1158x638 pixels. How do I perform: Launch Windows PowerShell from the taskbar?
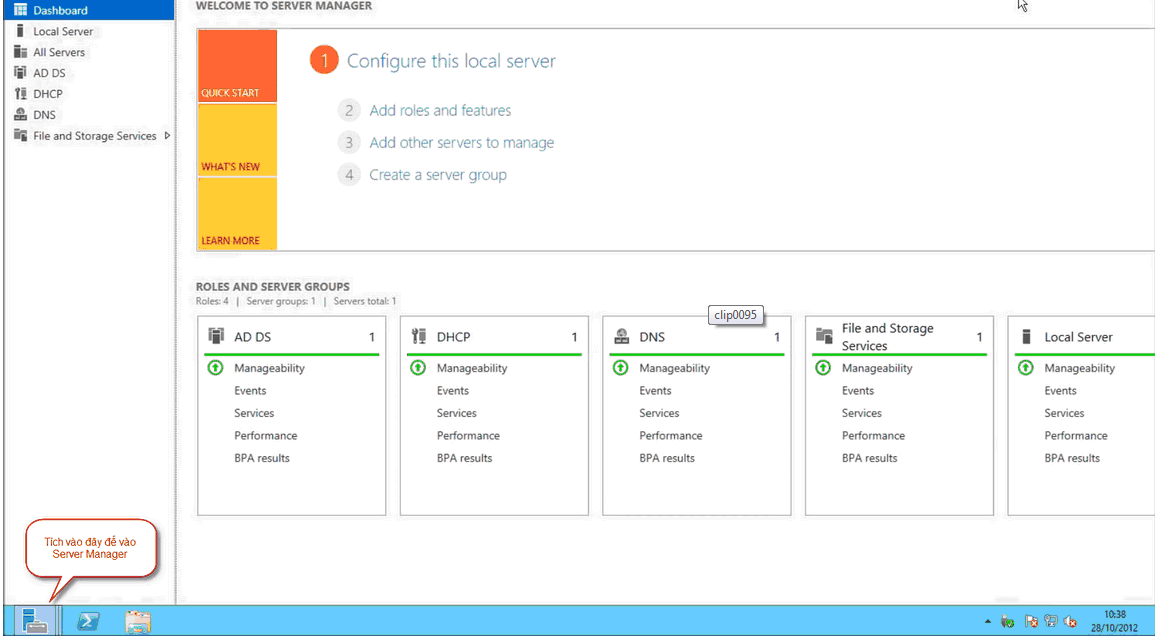click(x=89, y=621)
